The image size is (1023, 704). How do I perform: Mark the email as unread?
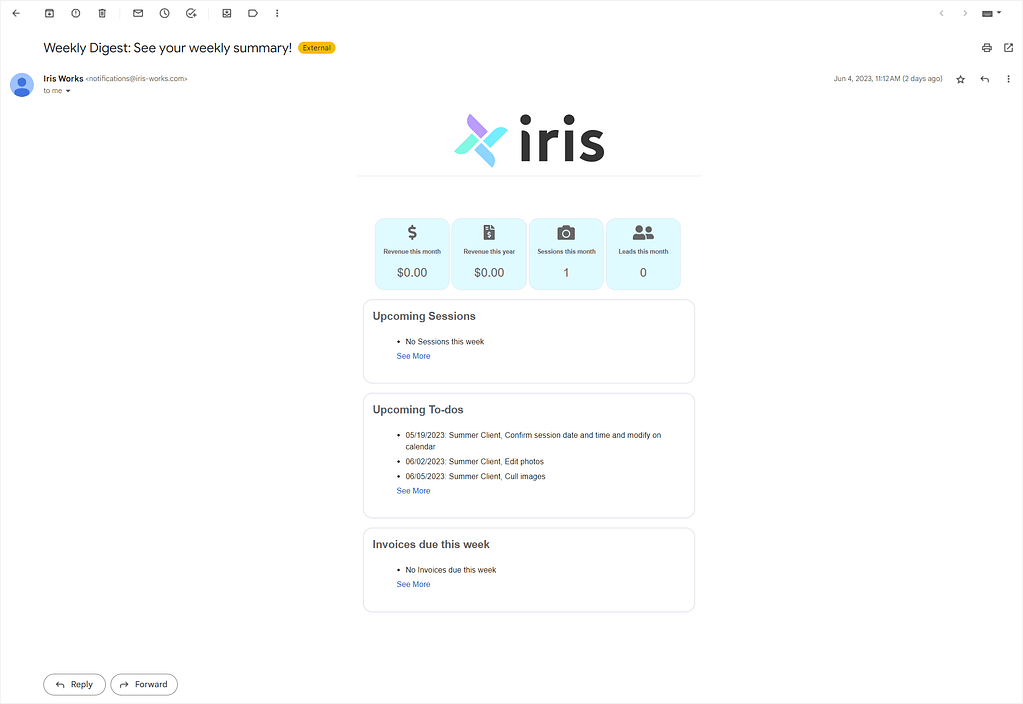click(138, 13)
